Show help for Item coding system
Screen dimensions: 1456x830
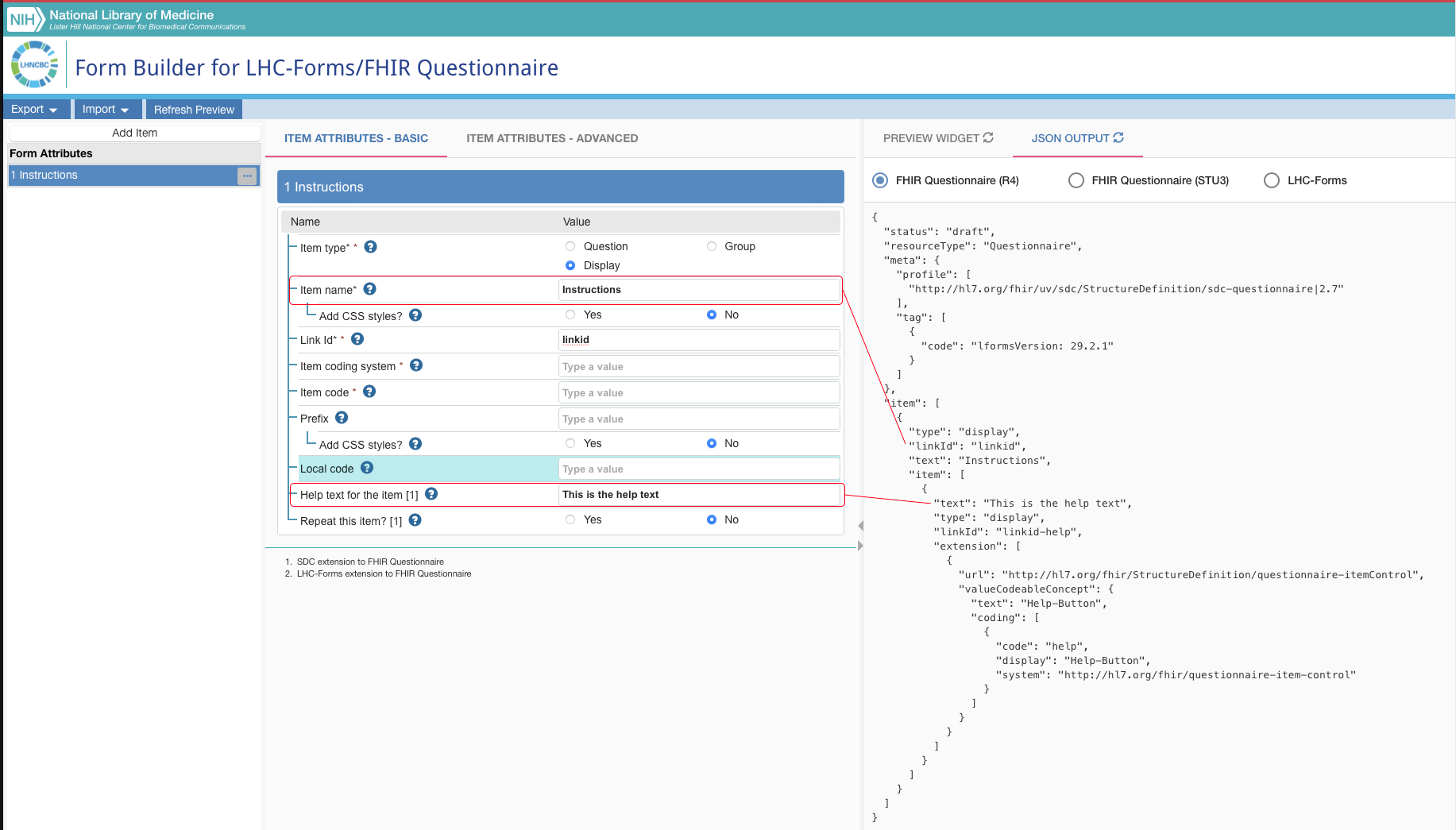[x=416, y=365]
